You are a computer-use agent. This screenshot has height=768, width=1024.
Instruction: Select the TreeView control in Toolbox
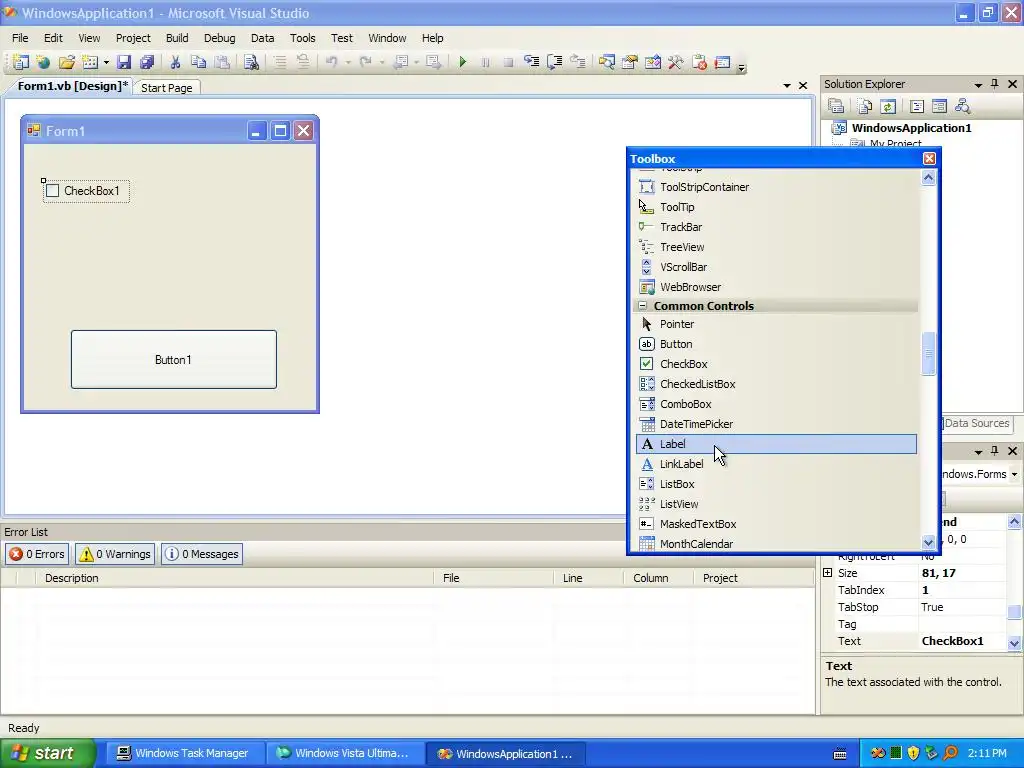pos(776,247)
